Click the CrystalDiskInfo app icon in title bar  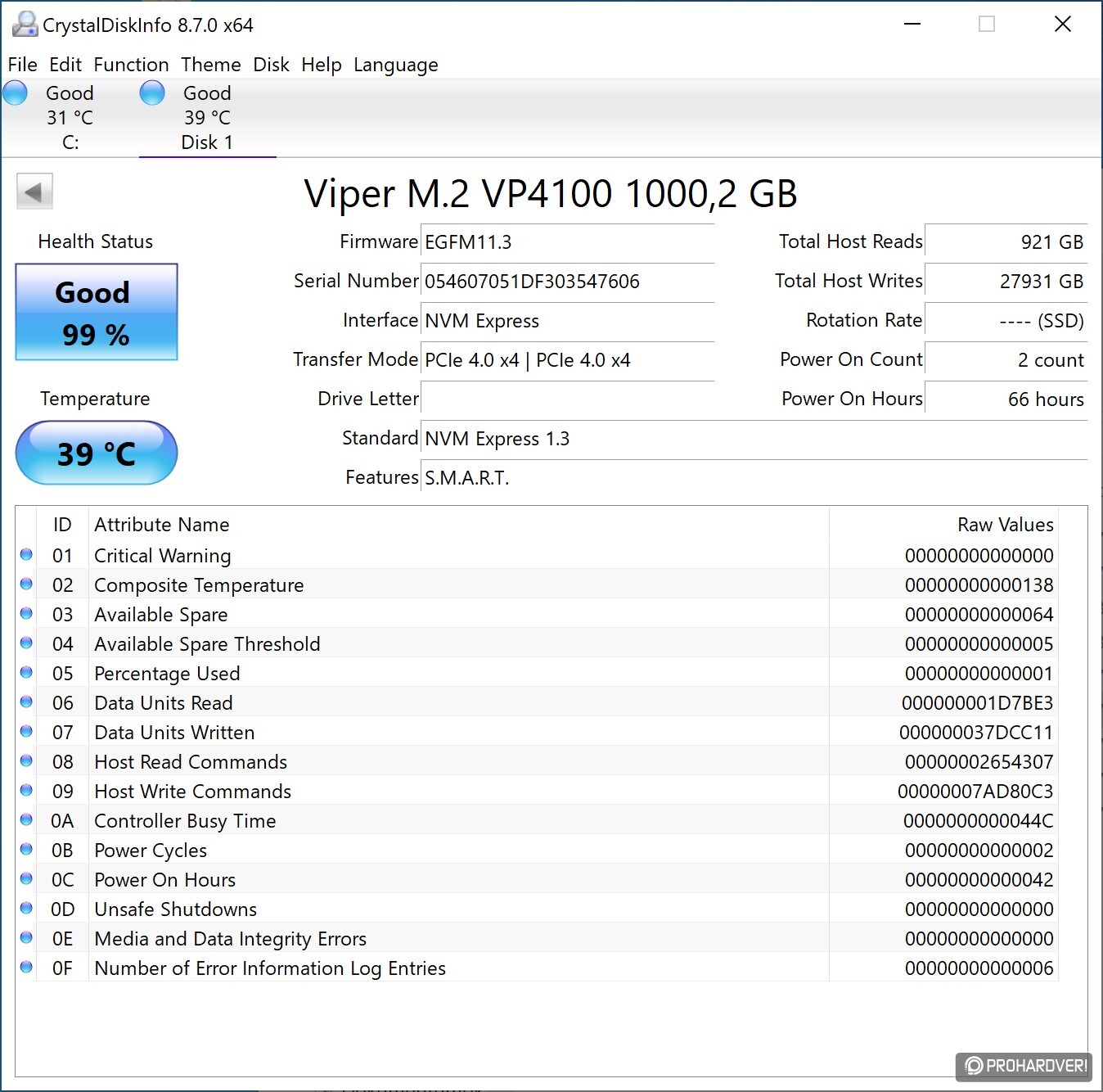[25, 25]
